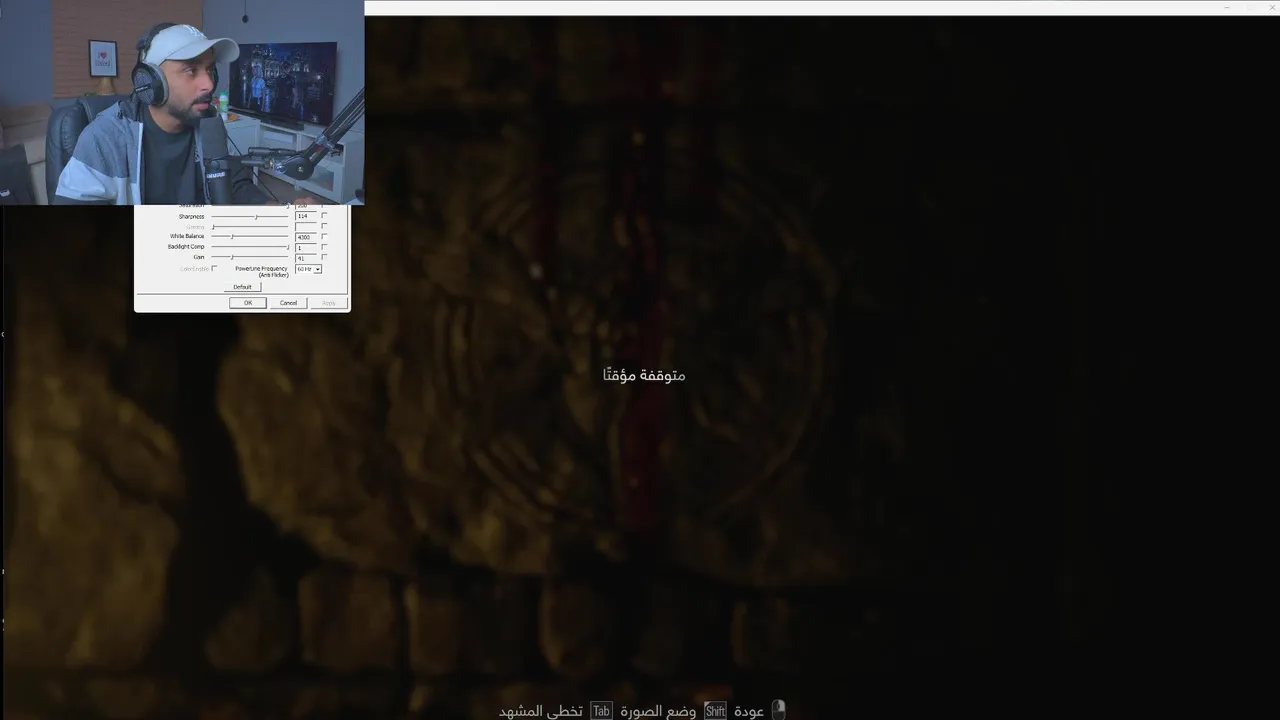
Task: Click the Backlight Comp slider
Action: click(x=250, y=247)
